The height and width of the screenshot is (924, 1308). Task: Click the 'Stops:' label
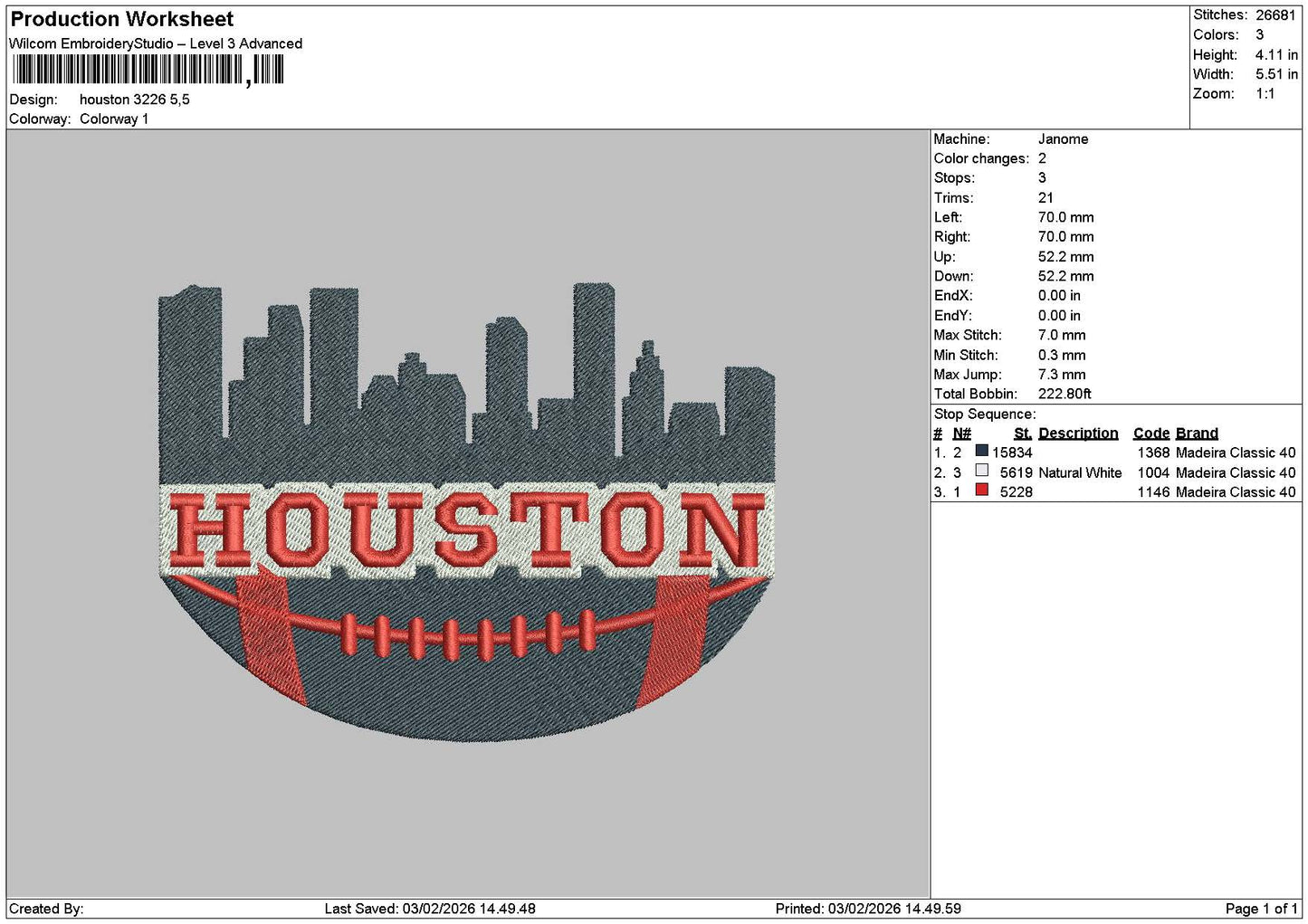click(954, 178)
